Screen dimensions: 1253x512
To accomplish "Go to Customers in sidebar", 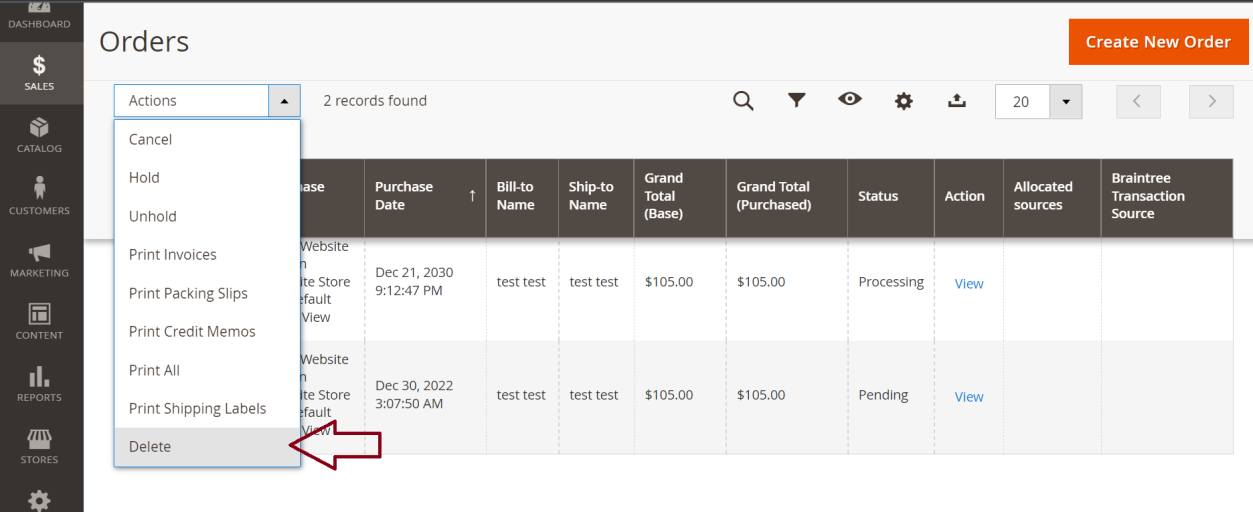I will [40, 198].
